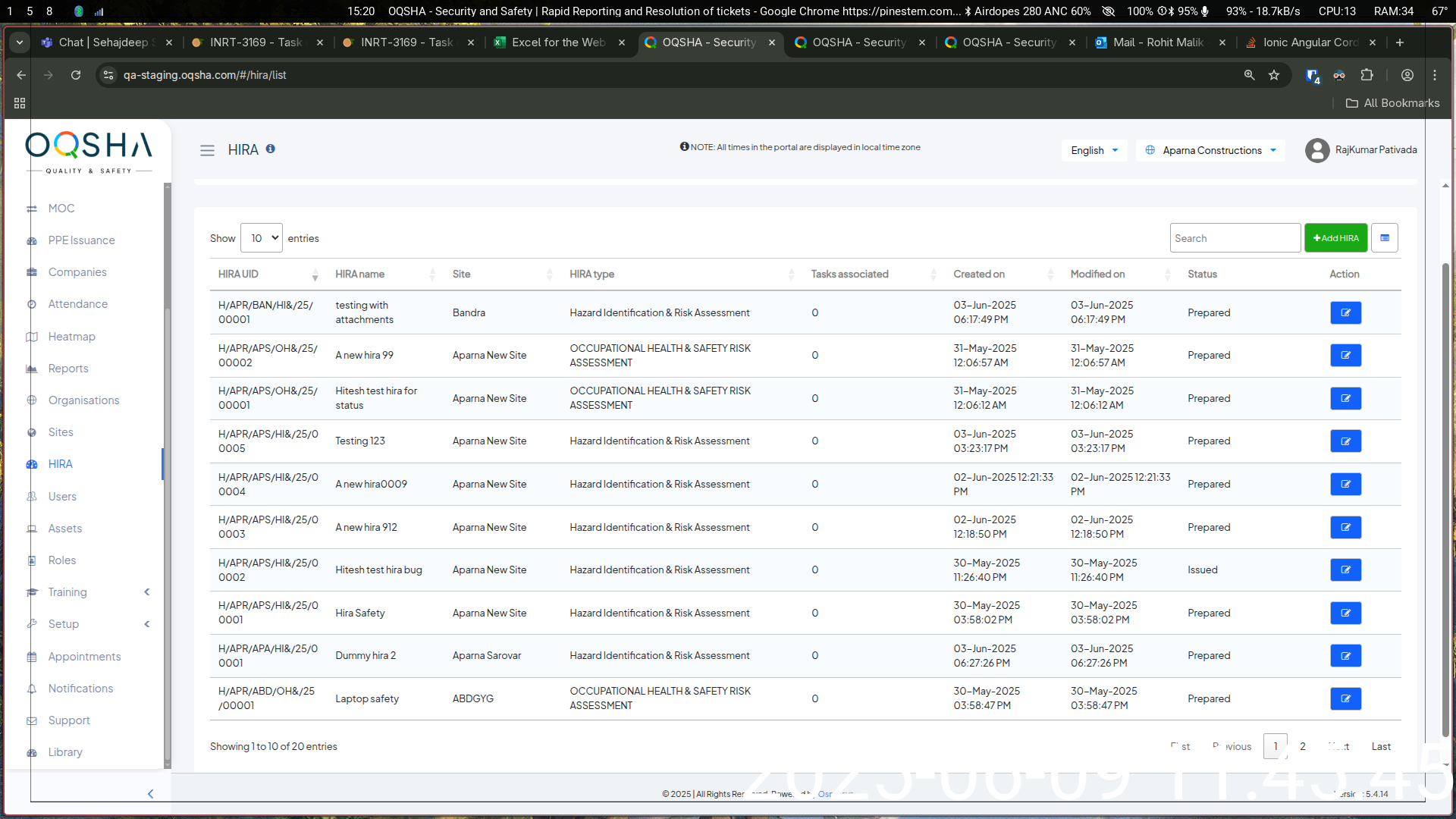
Task: Click the hamburger menu icon beside HIRA
Action: pyautogui.click(x=207, y=150)
